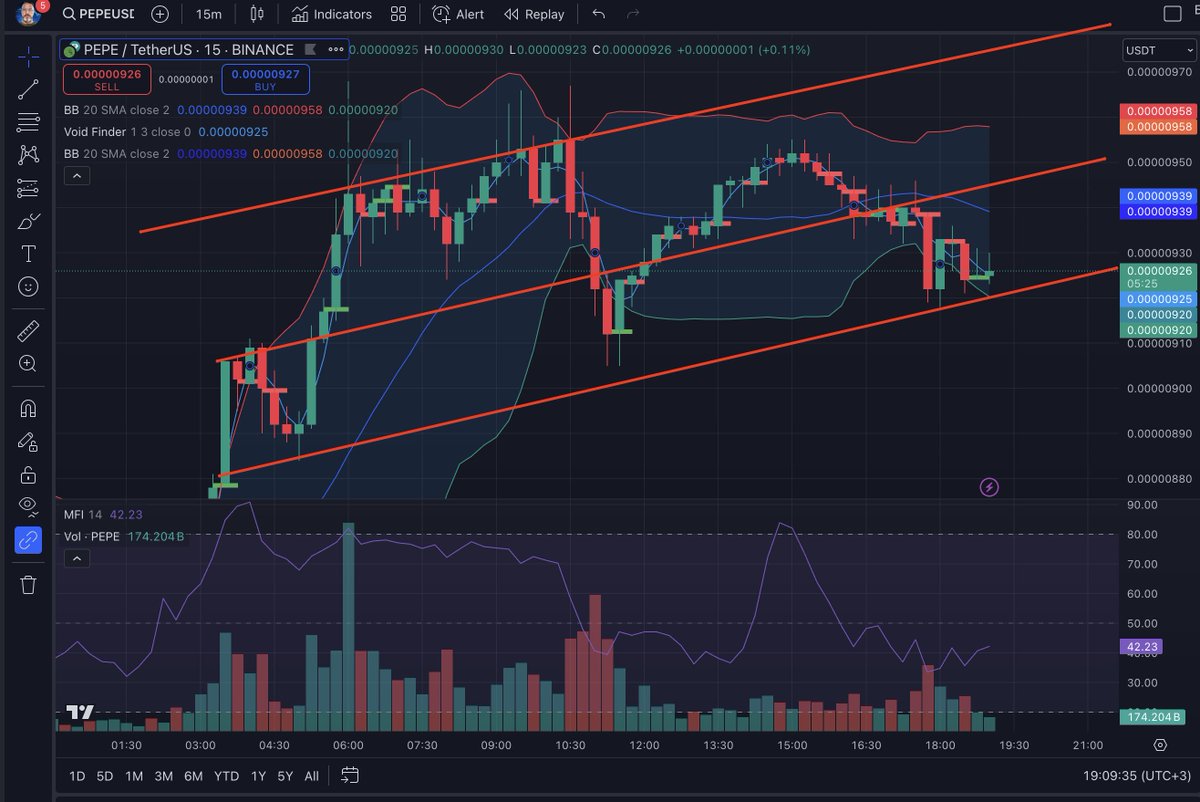Select the 1Y date range
Viewport: 1200px width, 802px height.
pos(259,775)
